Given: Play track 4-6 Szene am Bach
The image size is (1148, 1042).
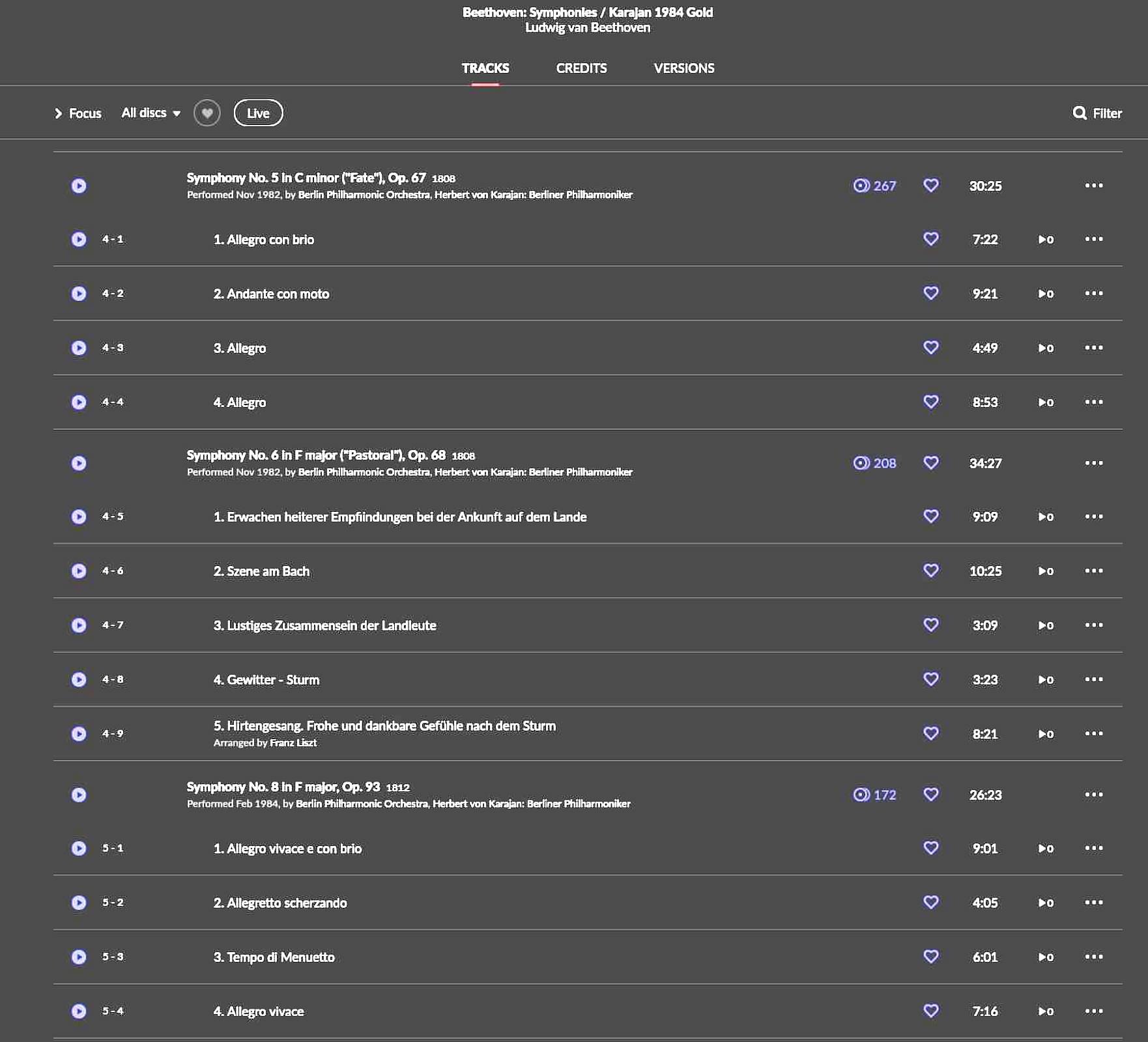Looking at the screenshot, I should click(x=79, y=571).
